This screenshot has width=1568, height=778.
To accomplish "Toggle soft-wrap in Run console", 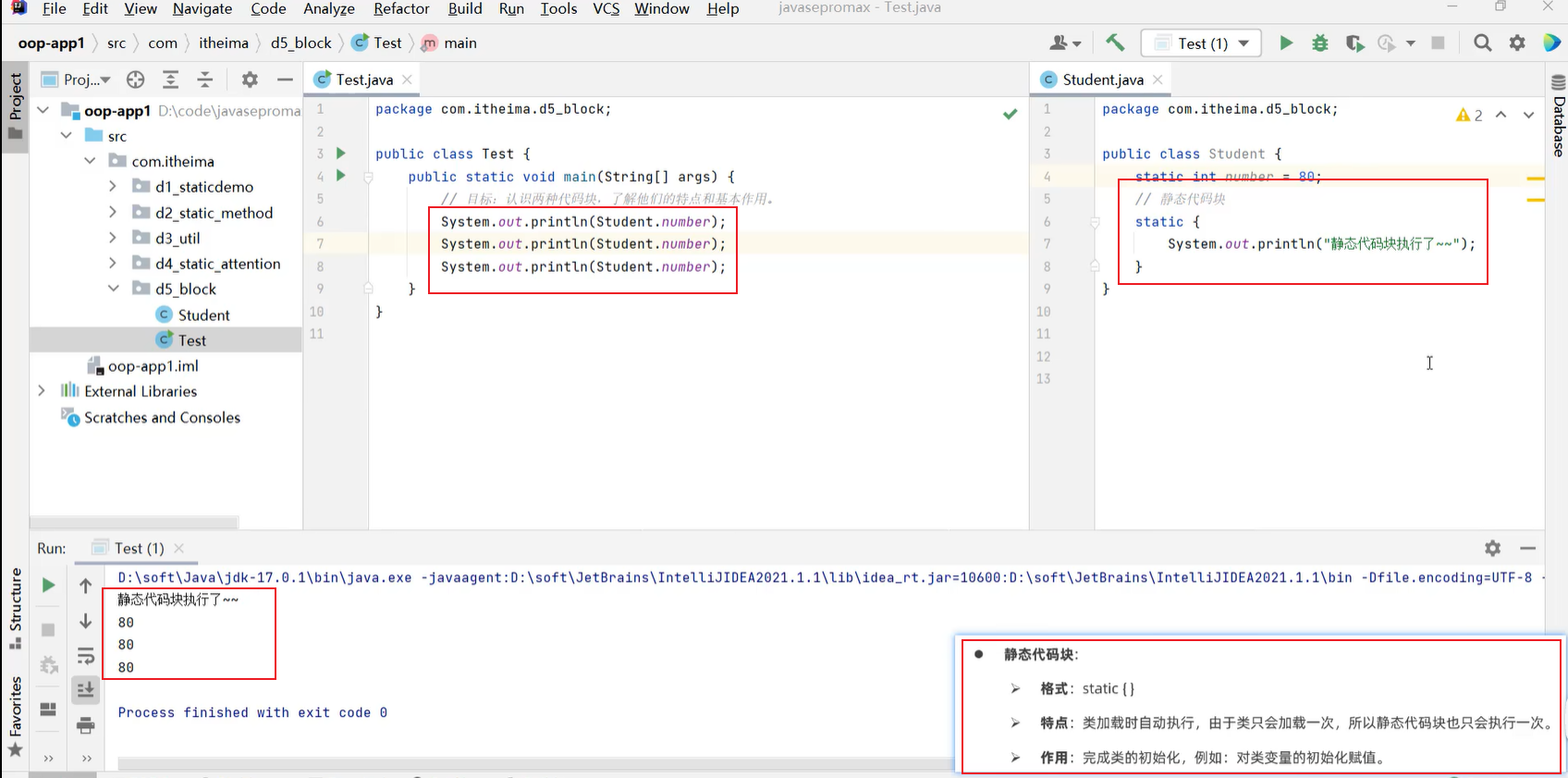I will click(85, 656).
